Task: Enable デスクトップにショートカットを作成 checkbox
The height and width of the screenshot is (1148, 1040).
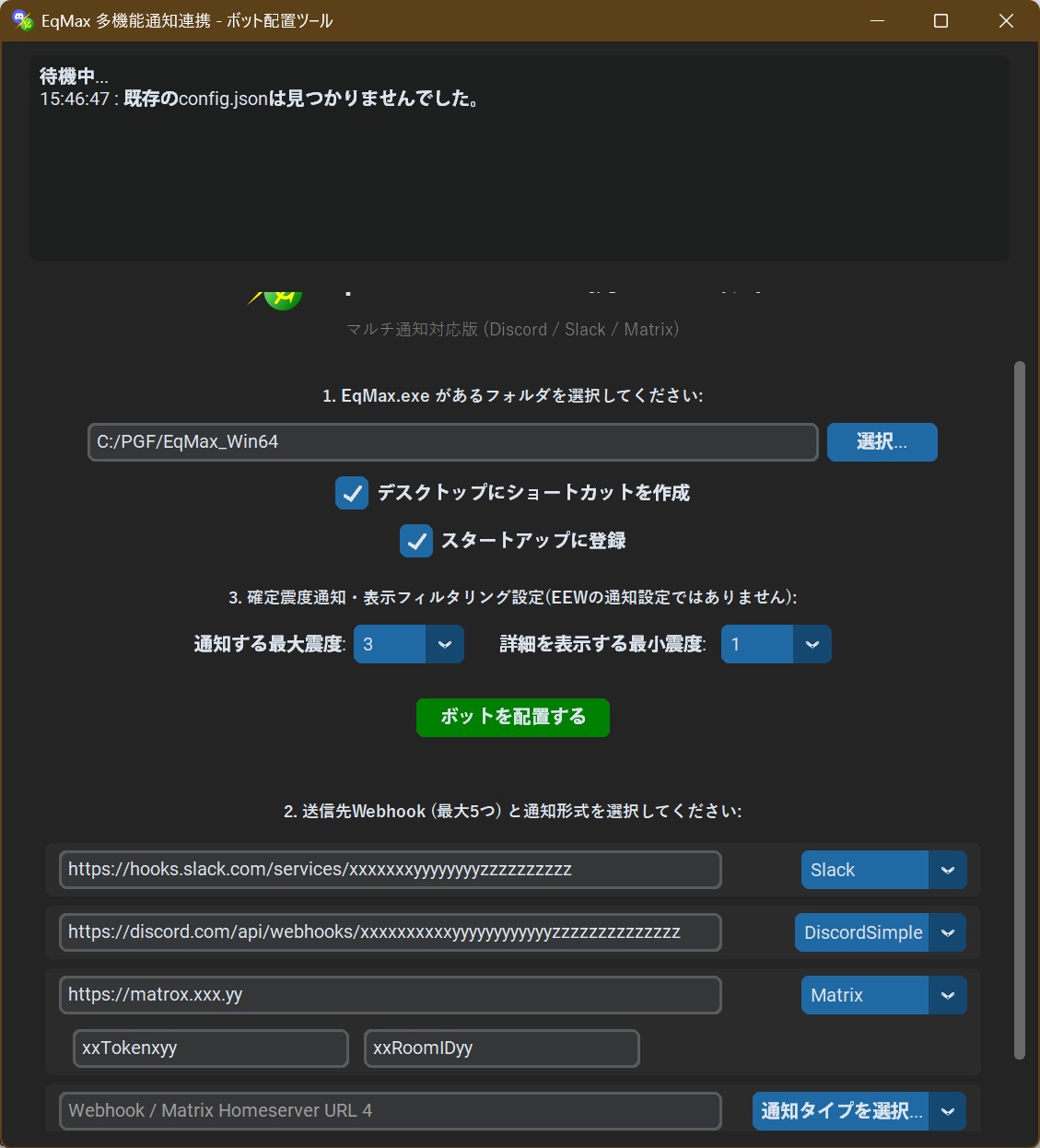Action: click(351, 494)
